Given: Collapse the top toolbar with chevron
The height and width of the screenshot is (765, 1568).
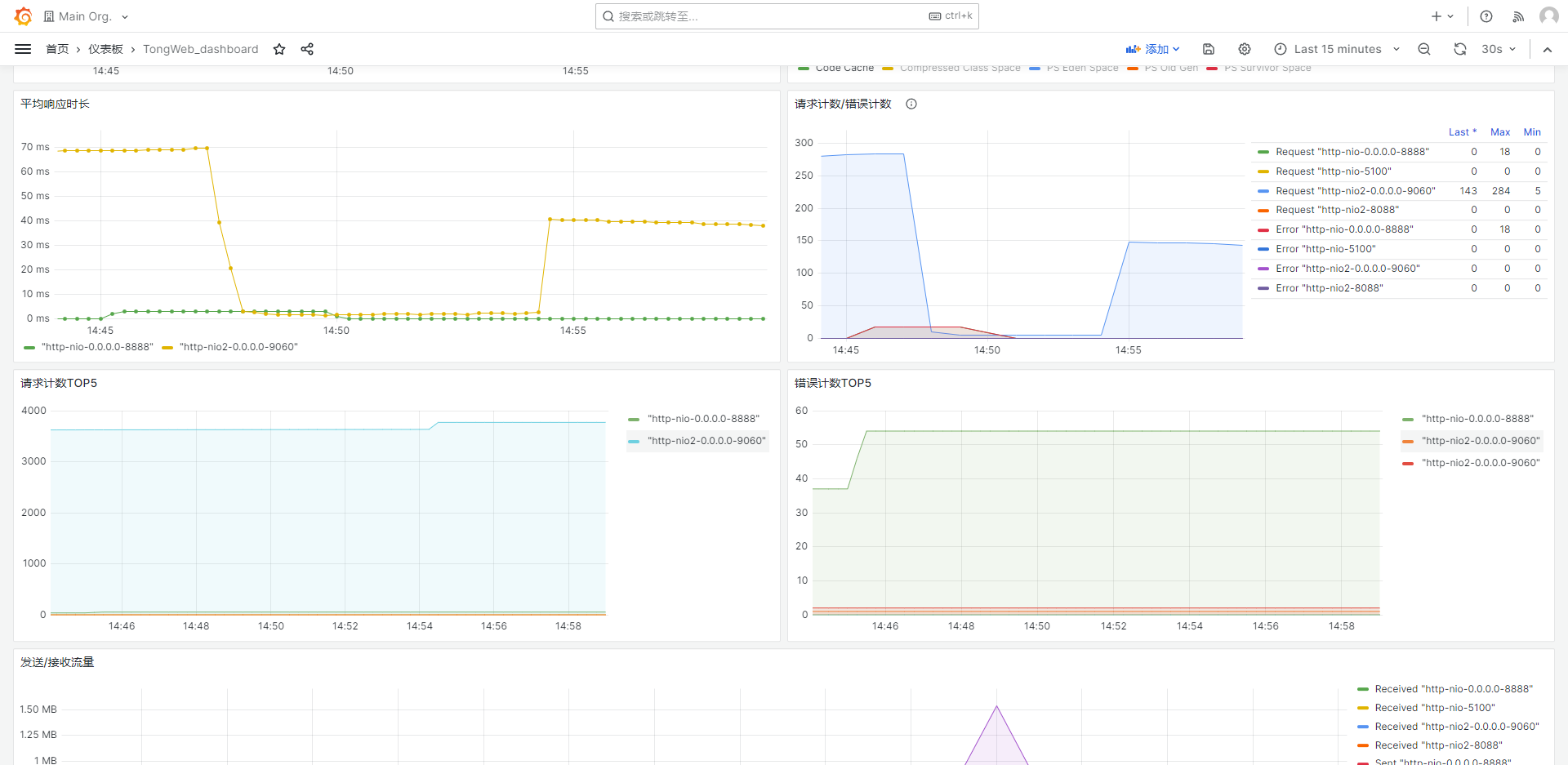Looking at the screenshot, I should [x=1547, y=49].
